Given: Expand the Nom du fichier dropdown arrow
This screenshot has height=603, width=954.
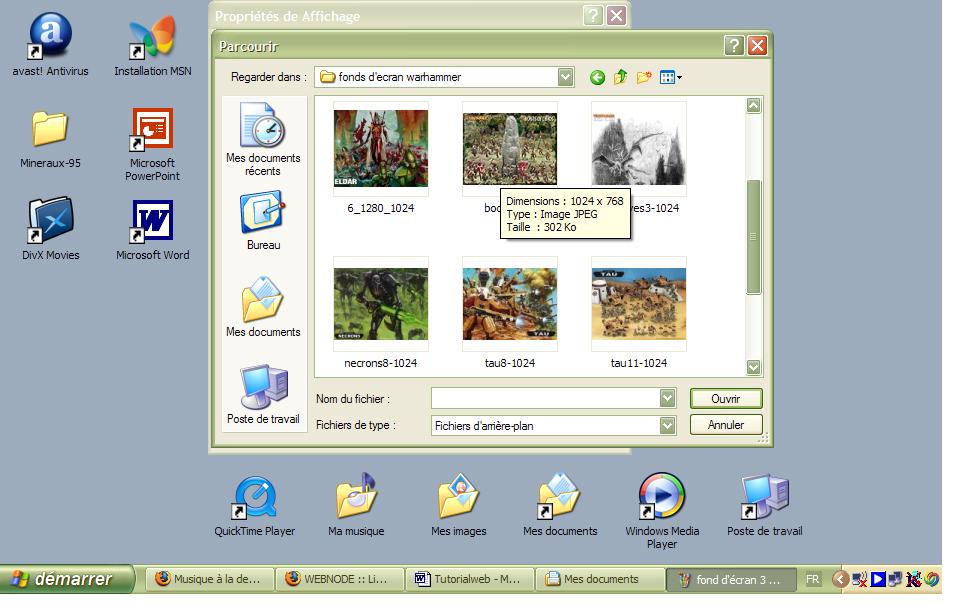Looking at the screenshot, I should click(667, 399).
